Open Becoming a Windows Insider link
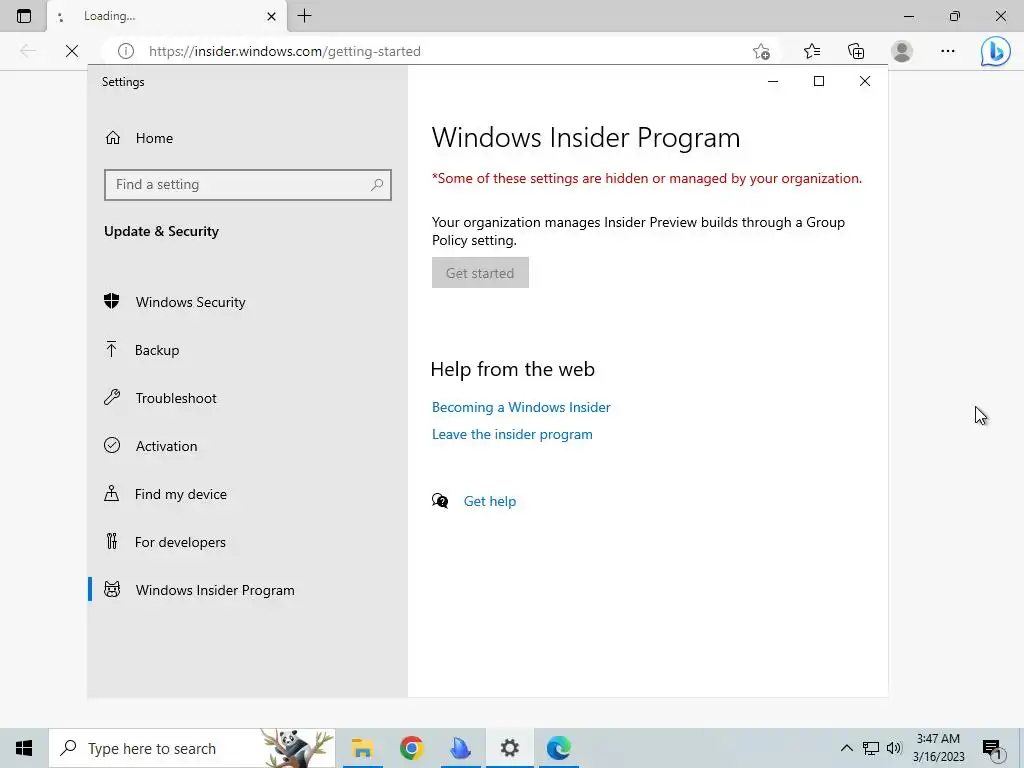 coord(521,407)
